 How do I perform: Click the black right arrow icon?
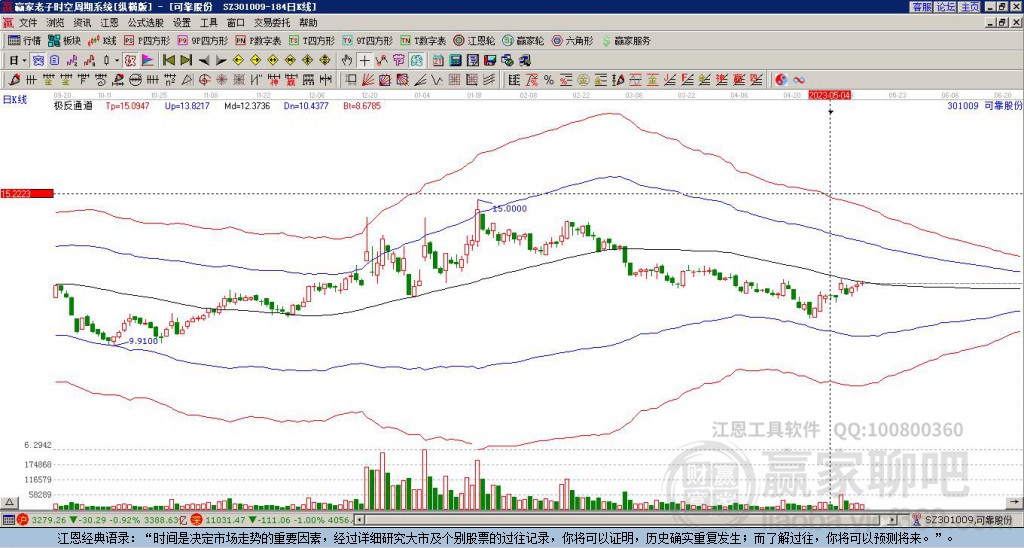(221, 61)
